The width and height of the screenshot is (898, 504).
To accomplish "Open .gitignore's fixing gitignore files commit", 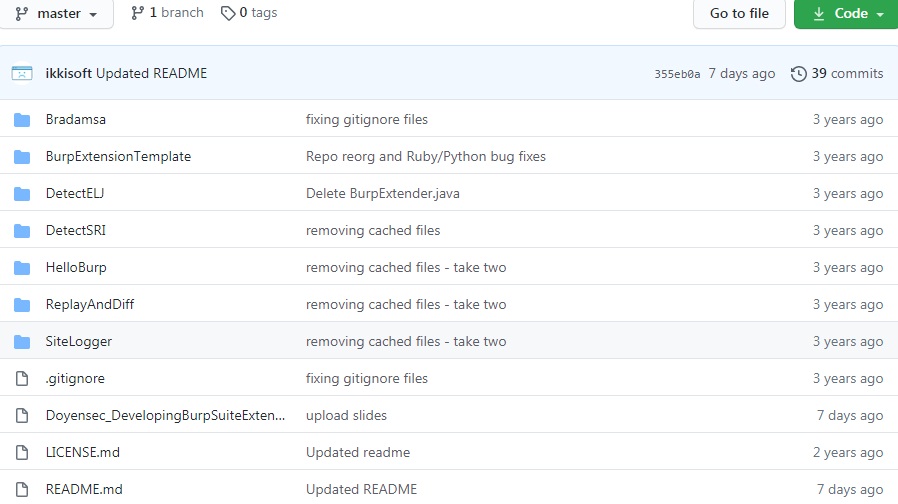I will tap(367, 379).
